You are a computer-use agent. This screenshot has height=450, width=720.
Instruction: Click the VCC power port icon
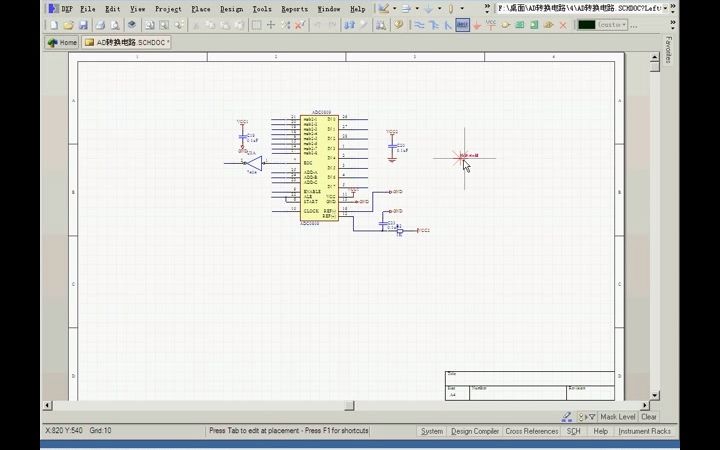point(491,25)
